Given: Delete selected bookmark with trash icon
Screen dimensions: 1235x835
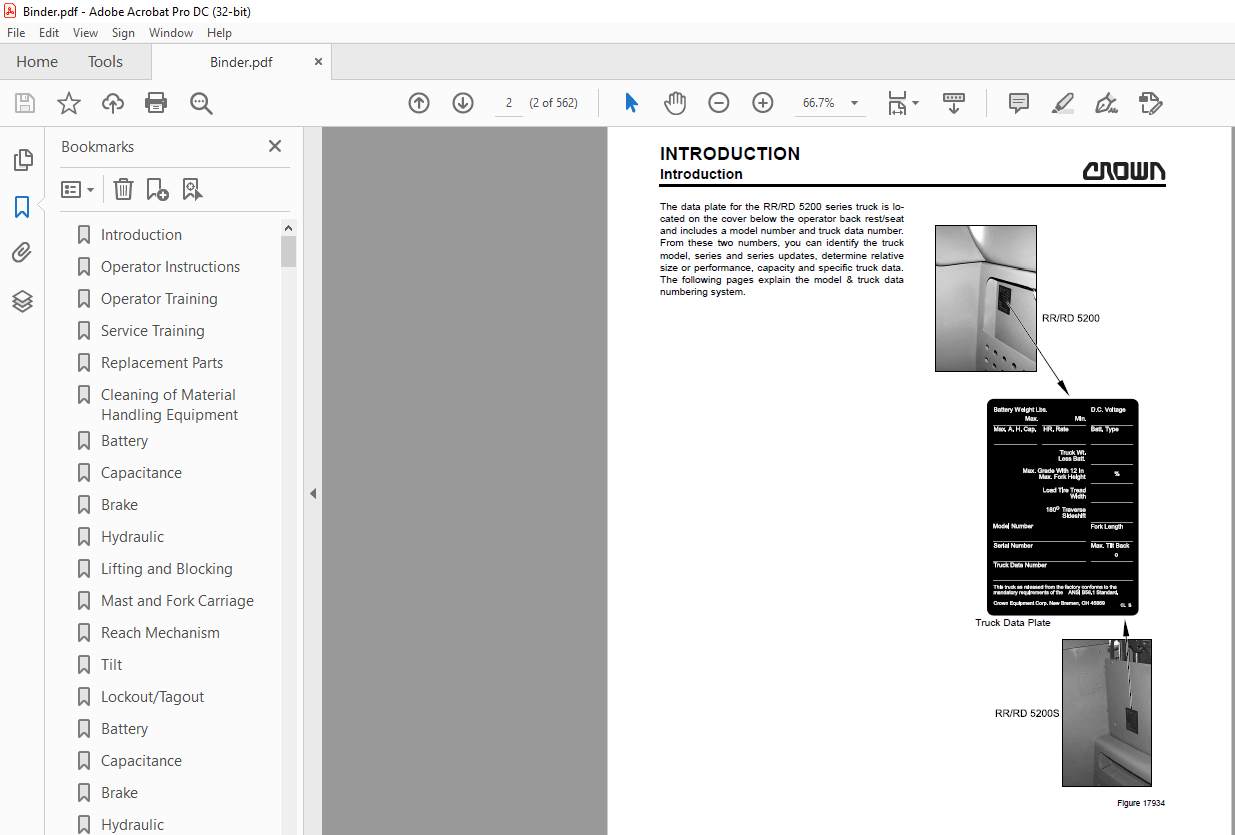Looking at the screenshot, I should pyautogui.click(x=123, y=189).
